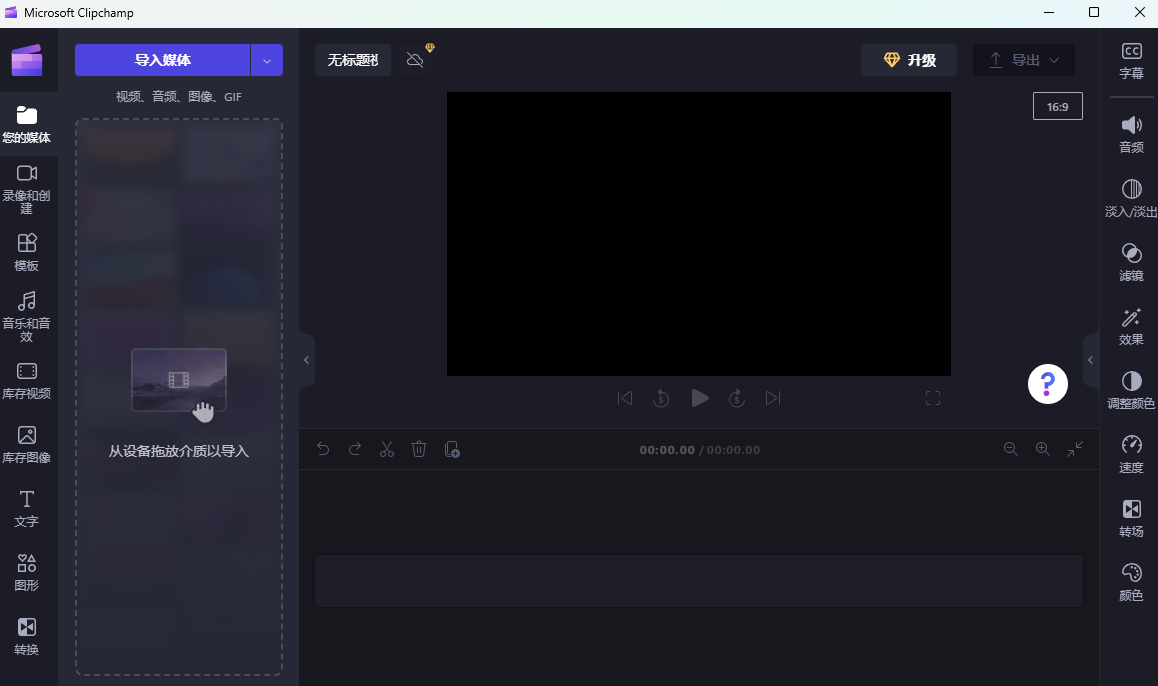
Task: Open the 导出 export dropdown
Action: coord(1024,60)
